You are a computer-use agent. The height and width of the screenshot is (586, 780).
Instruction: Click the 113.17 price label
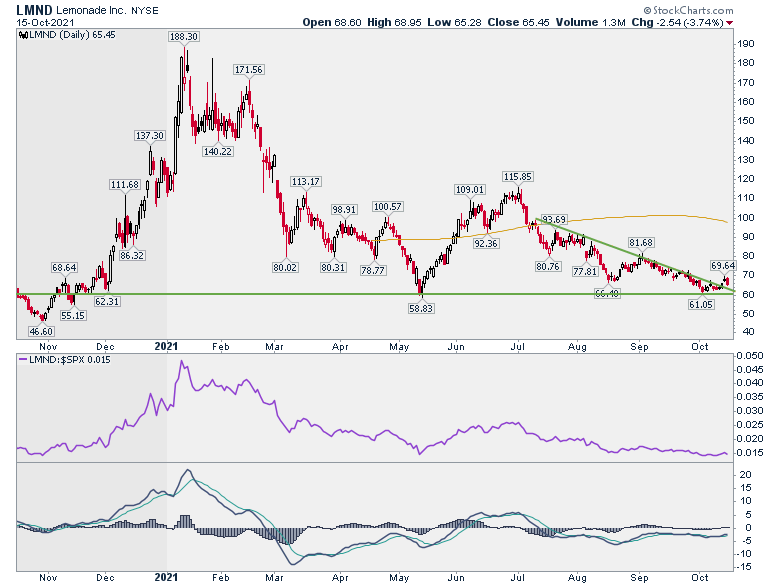[x=306, y=182]
